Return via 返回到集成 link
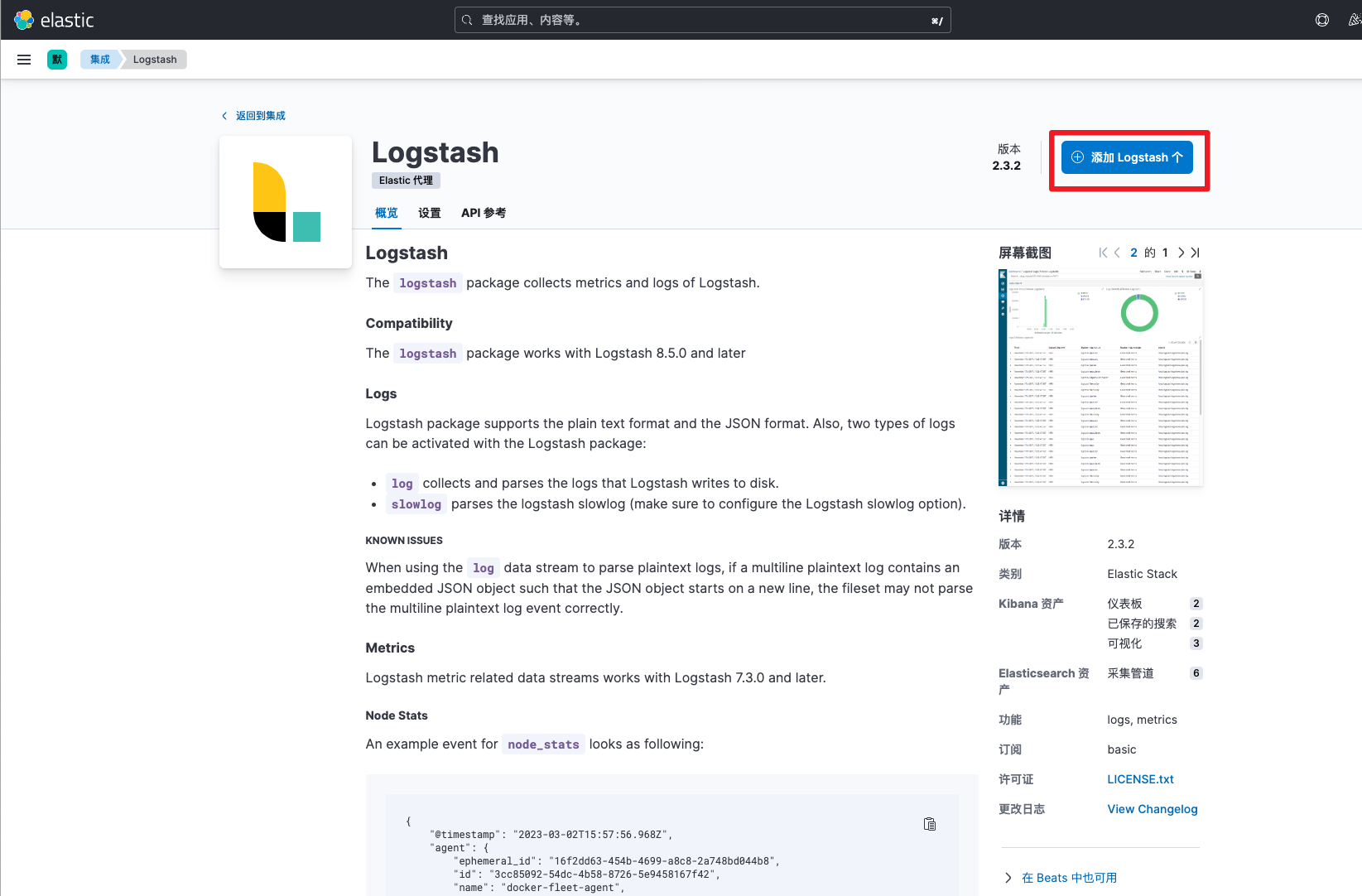This screenshot has width=1362, height=896. click(253, 116)
